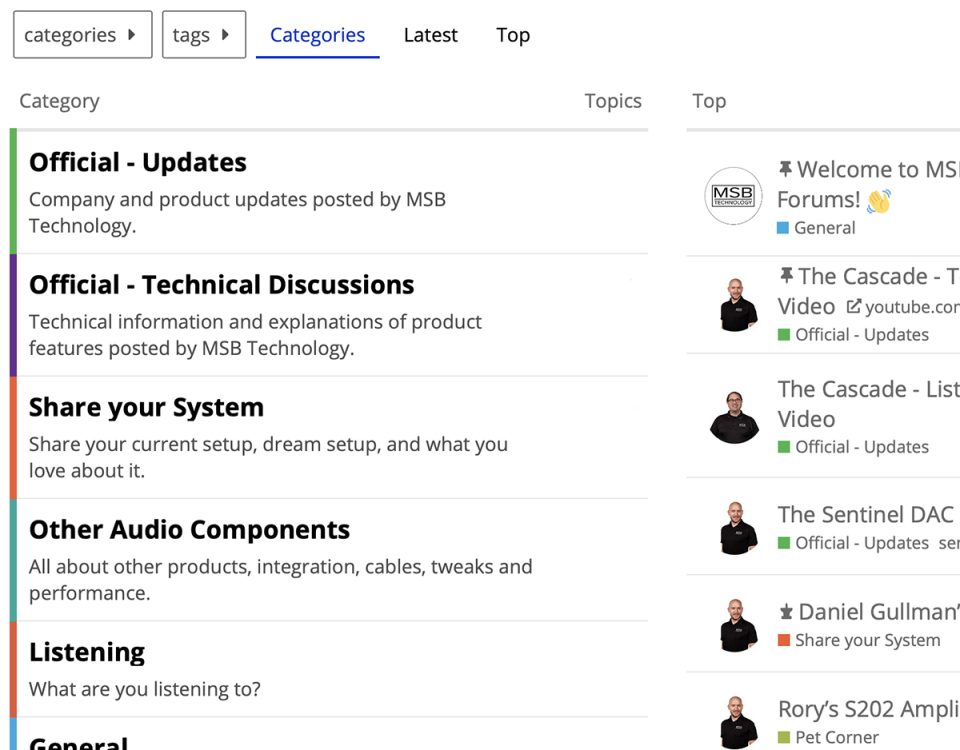Open the Listening category
960x750 pixels.
point(87,652)
